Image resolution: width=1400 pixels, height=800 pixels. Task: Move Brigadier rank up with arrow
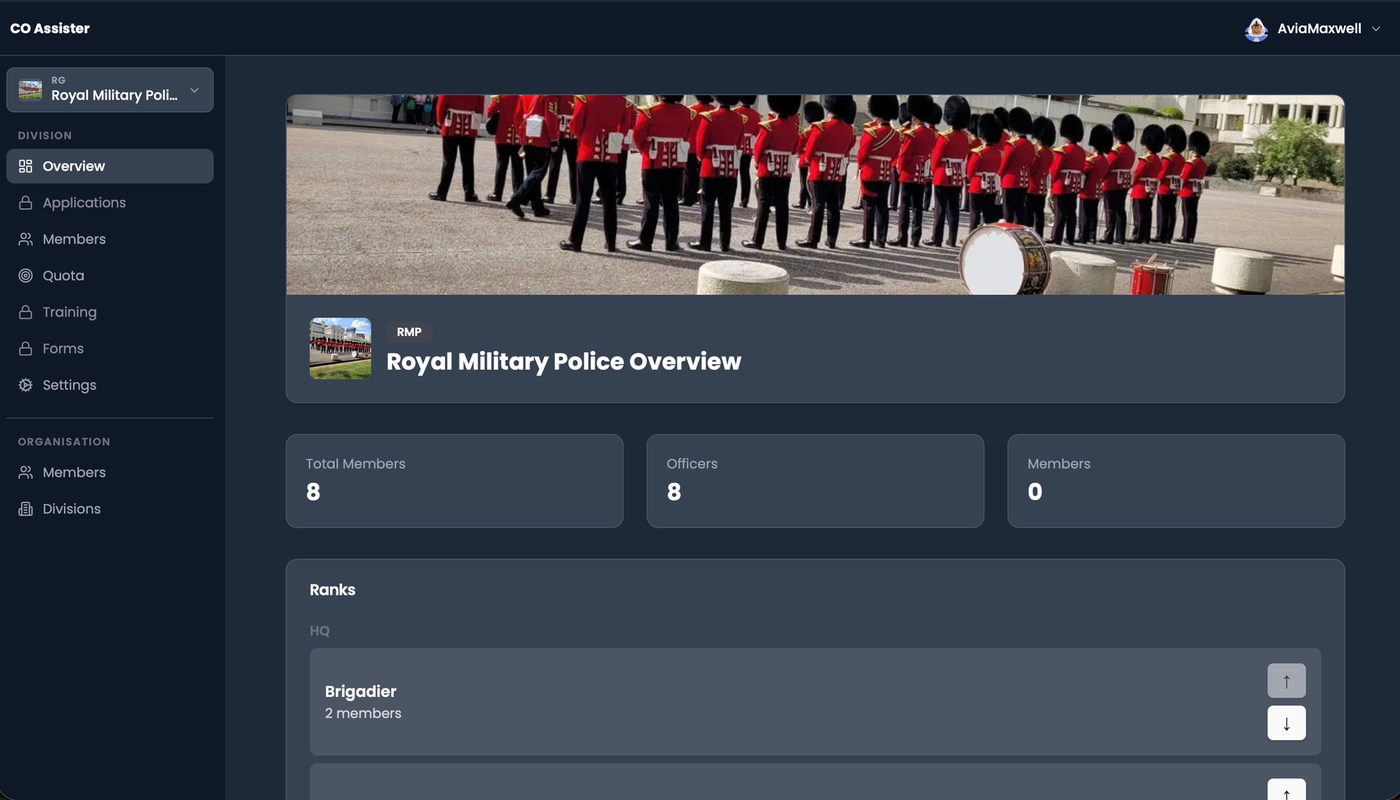pos(1286,681)
